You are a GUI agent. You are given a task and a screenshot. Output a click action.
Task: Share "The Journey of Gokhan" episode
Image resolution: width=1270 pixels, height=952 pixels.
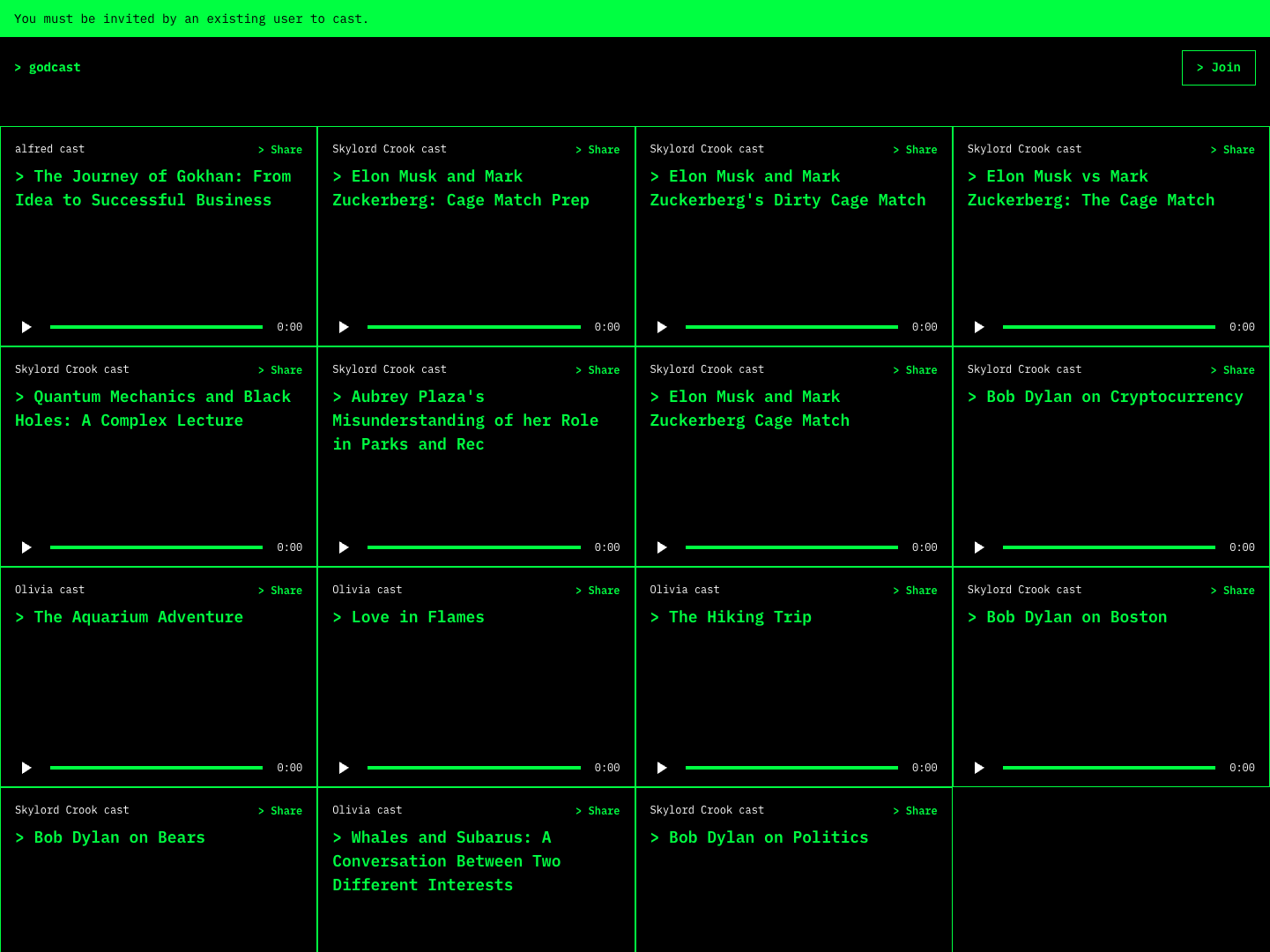point(280,149)
